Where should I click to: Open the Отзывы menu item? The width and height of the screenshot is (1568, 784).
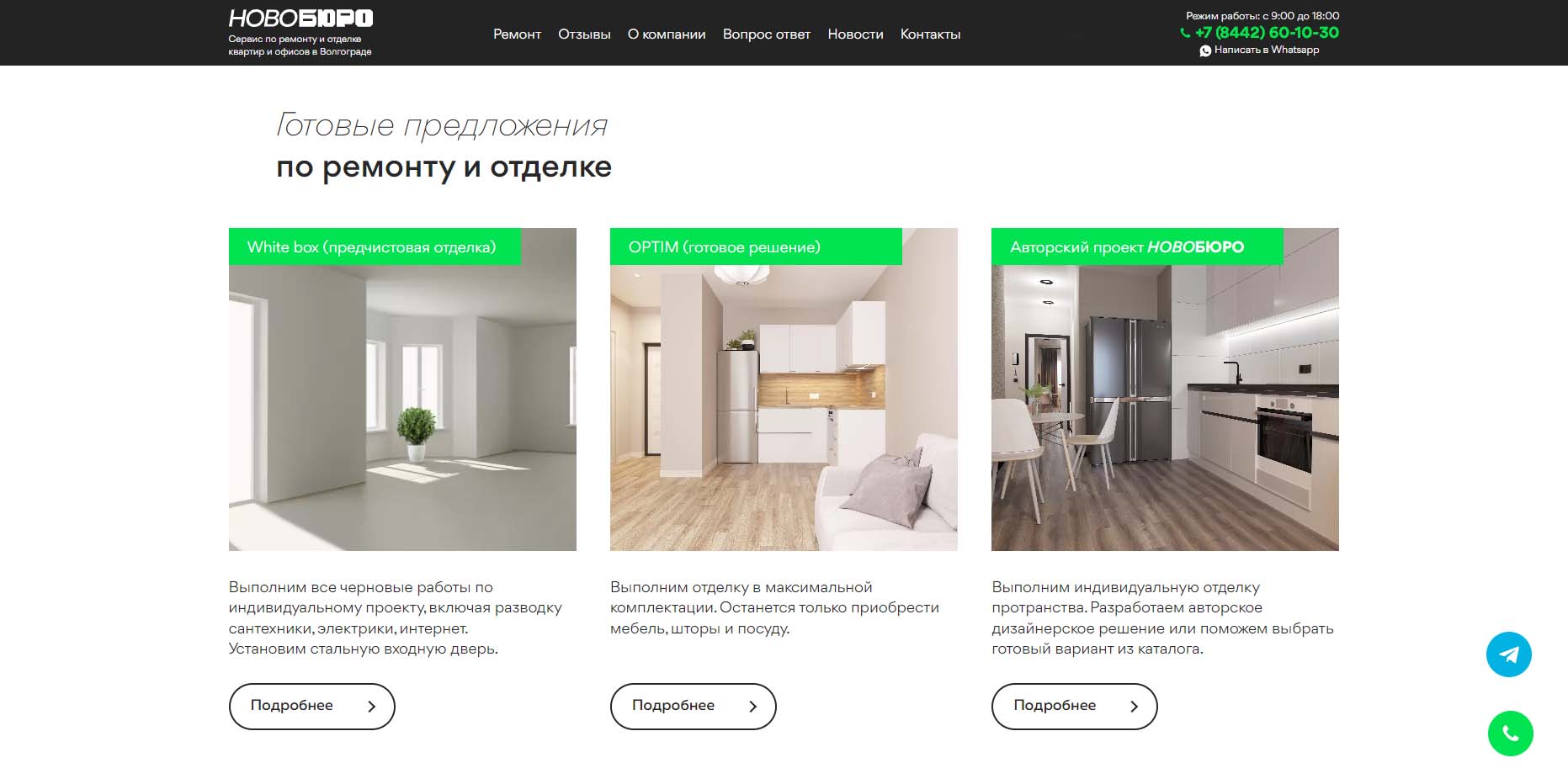pos(584,34)
